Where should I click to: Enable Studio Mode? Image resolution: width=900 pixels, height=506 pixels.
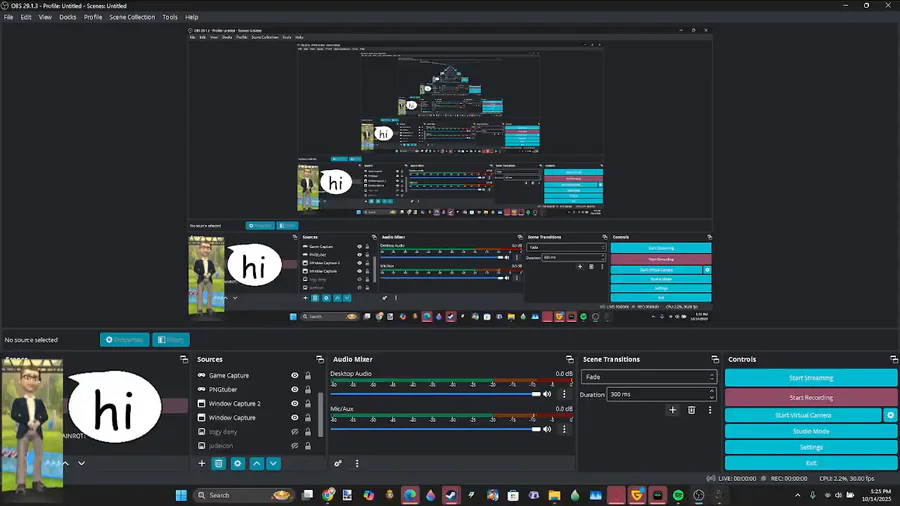click(810, 431)
